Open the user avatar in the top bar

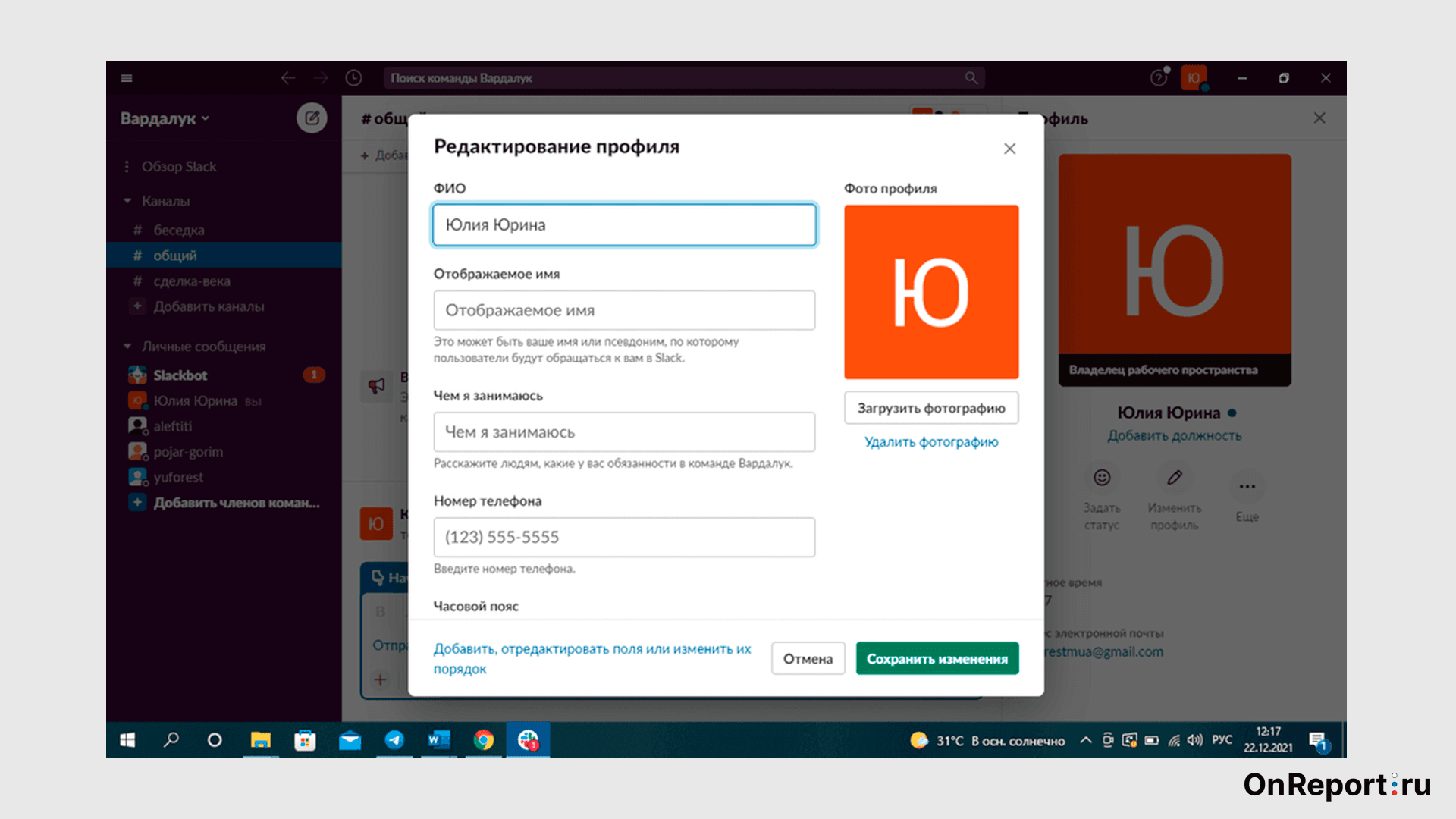click(1194, 78)
